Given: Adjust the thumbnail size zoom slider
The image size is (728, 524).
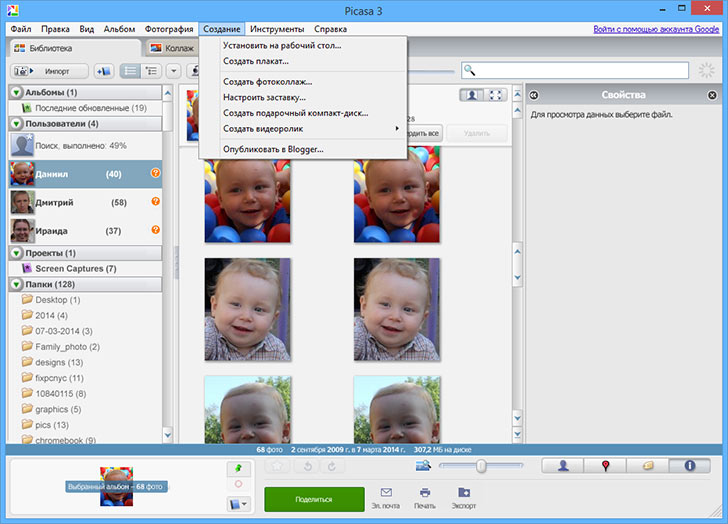Looking at the screenshot, I should coord(481,466).
